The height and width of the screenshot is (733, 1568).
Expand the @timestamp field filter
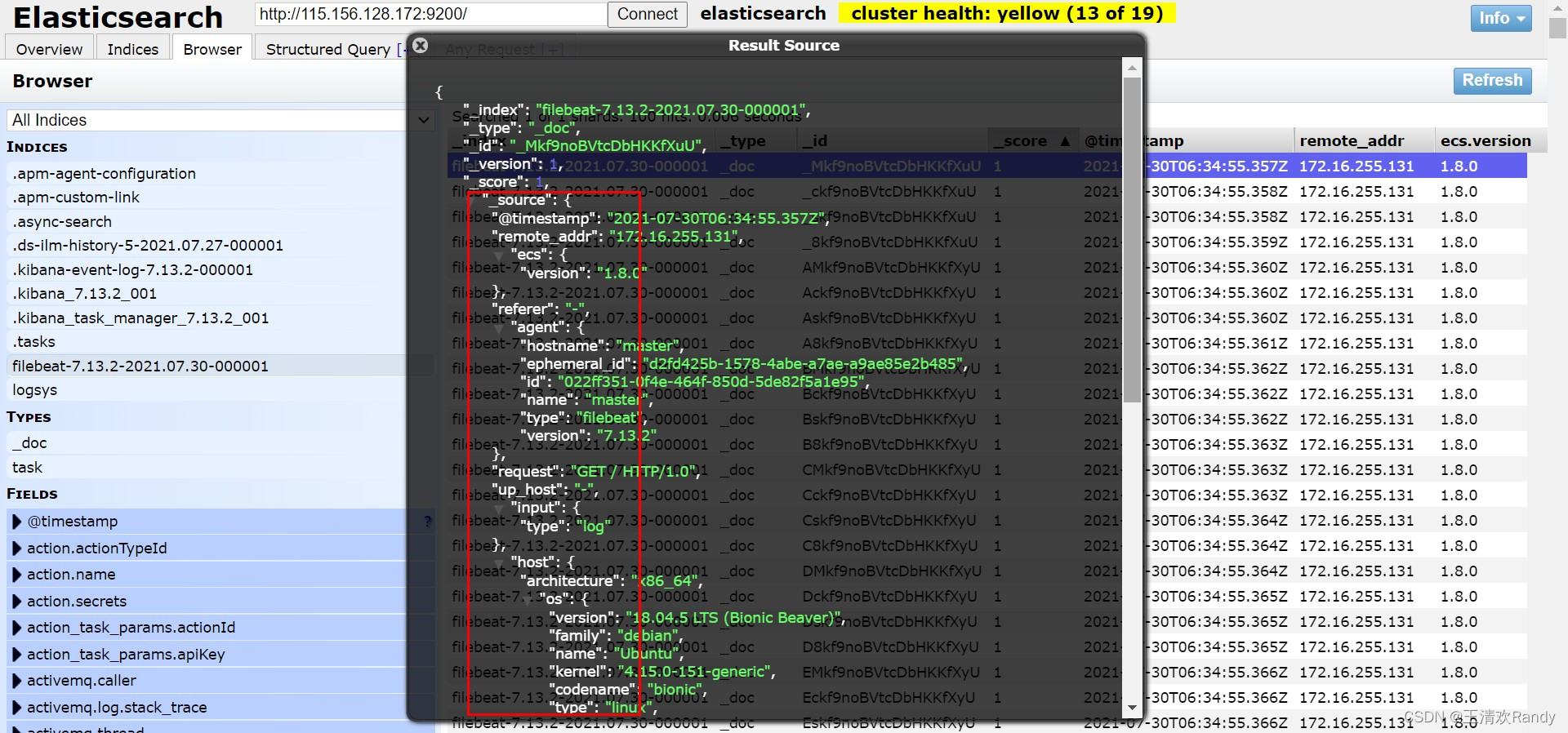point(17,522)
